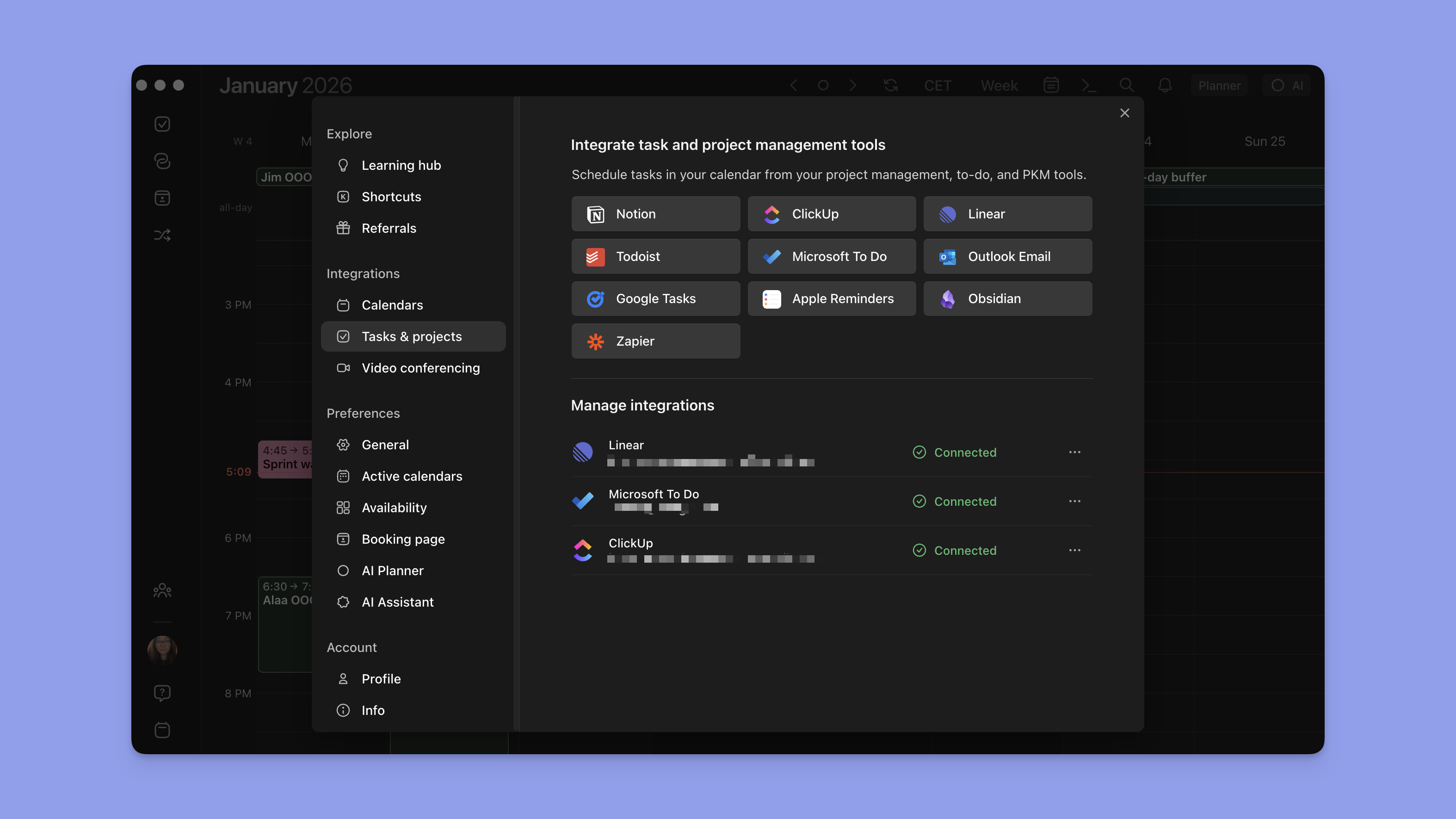The height and width of the screenshot is (819, 1456).
Task: Click the user avatar in the sidebar
Action: point(162,649)
